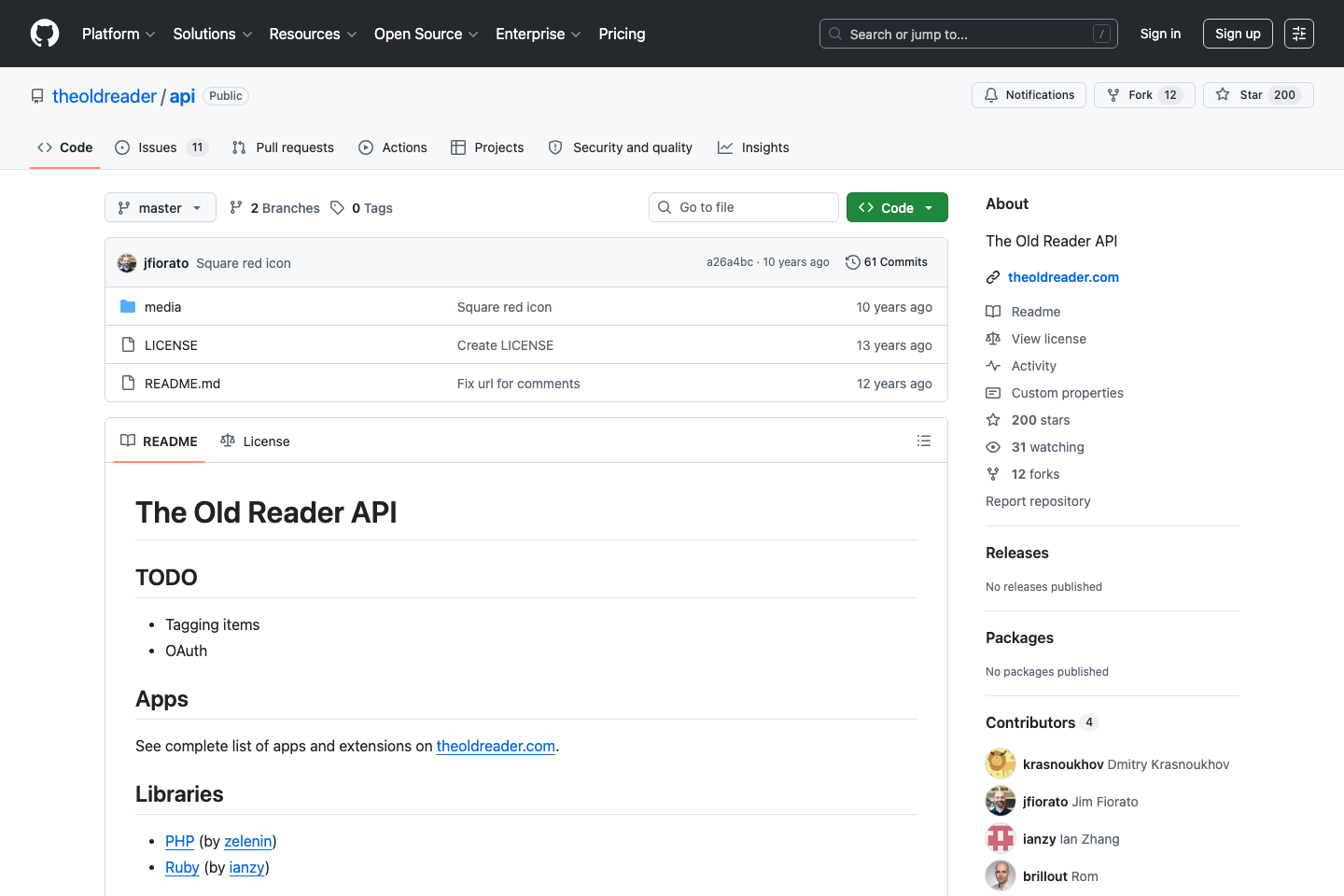Click the GitHub Octocat logo
Viewport: 1344px width, 896px height.
pos(44,34)
